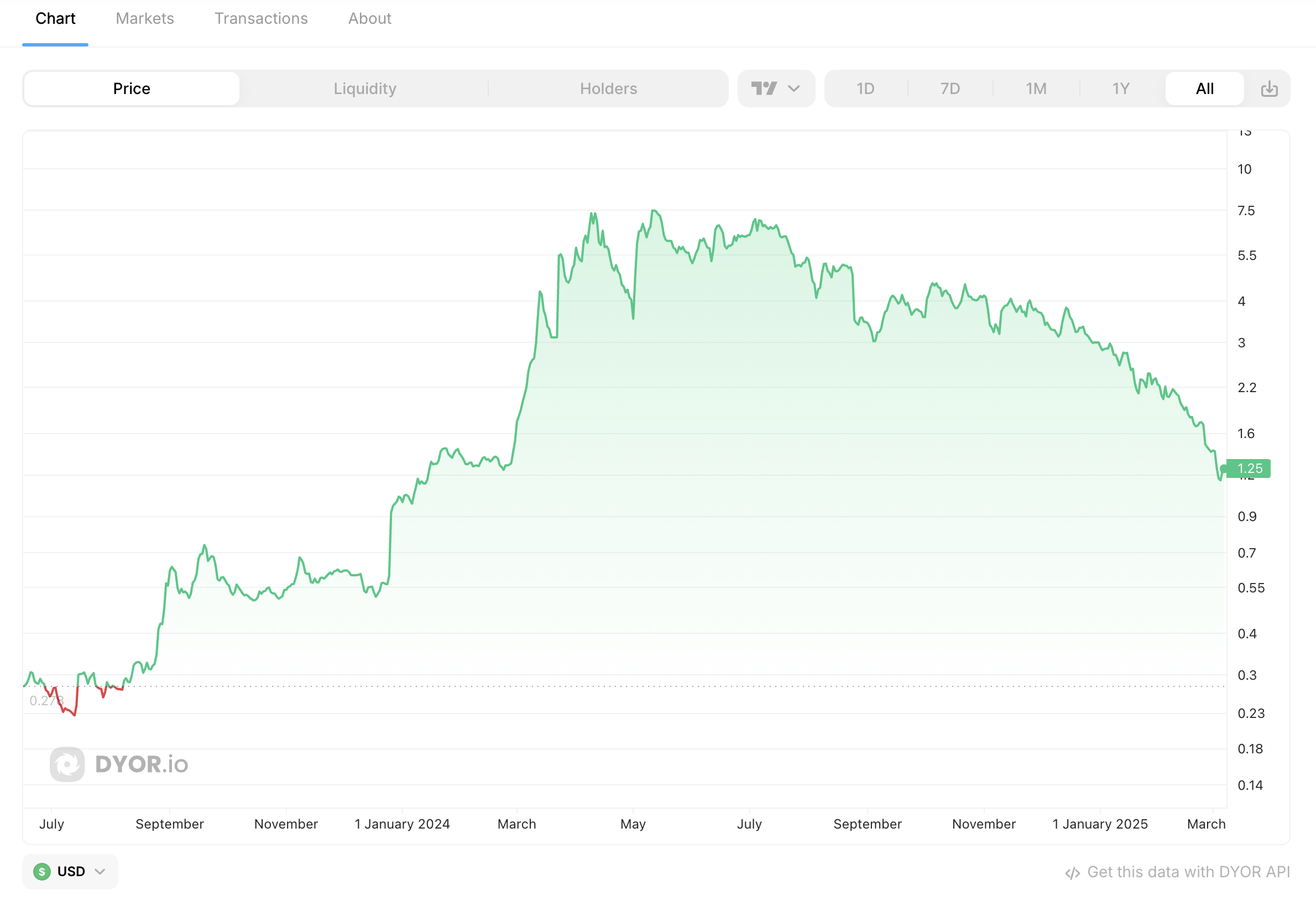1316x906 pixels.
Task: Click the 5.5 price axis label
Action: 1247,255
